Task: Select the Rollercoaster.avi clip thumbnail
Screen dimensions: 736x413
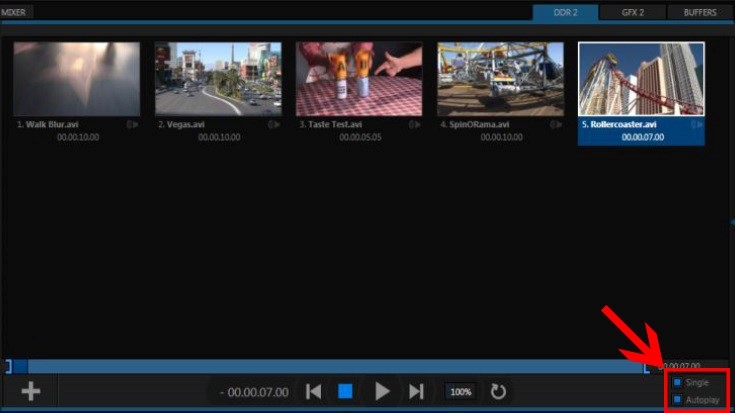Action: pos(641,79)
